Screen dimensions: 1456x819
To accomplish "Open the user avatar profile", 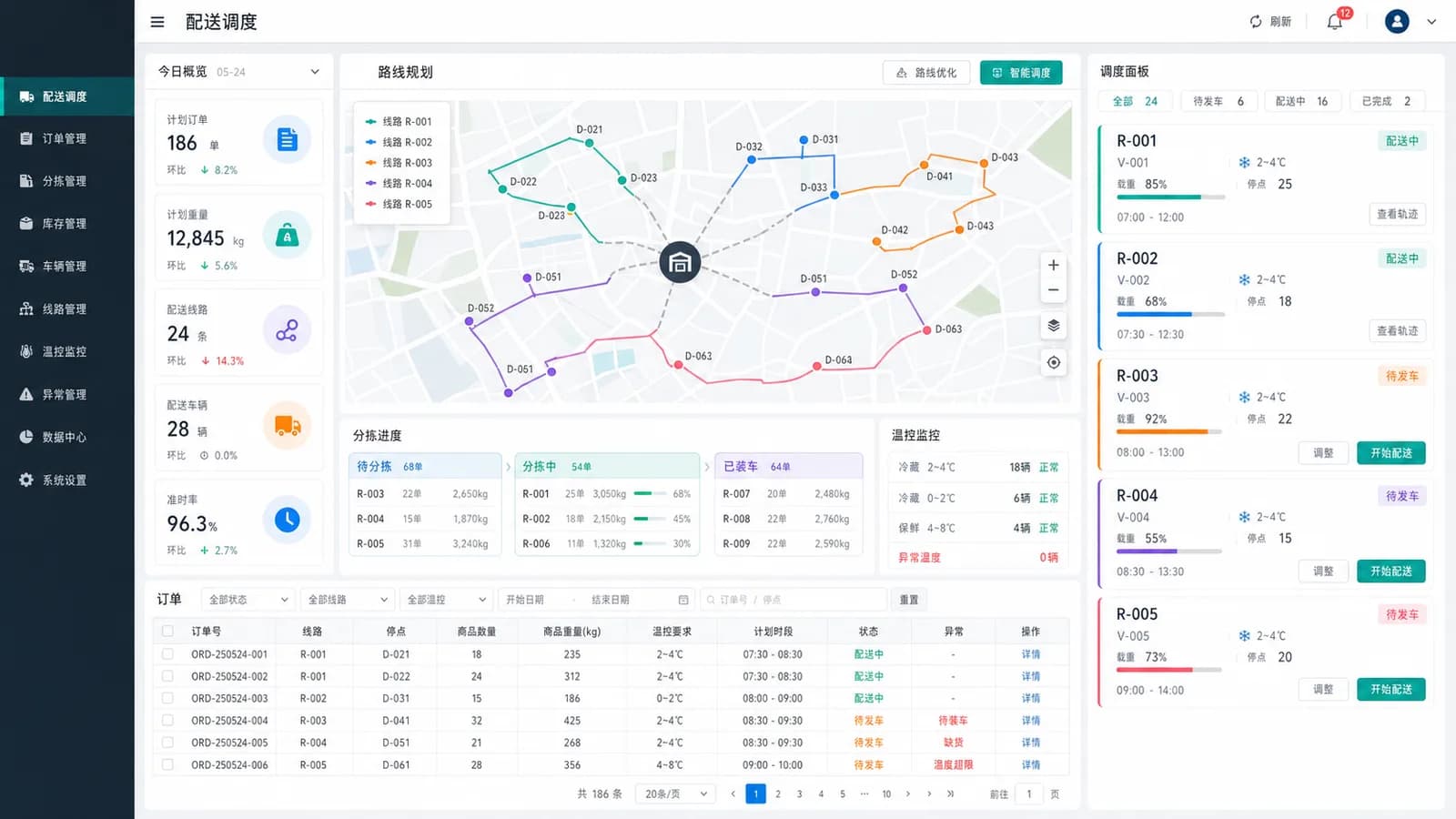I will (1397, 22).
